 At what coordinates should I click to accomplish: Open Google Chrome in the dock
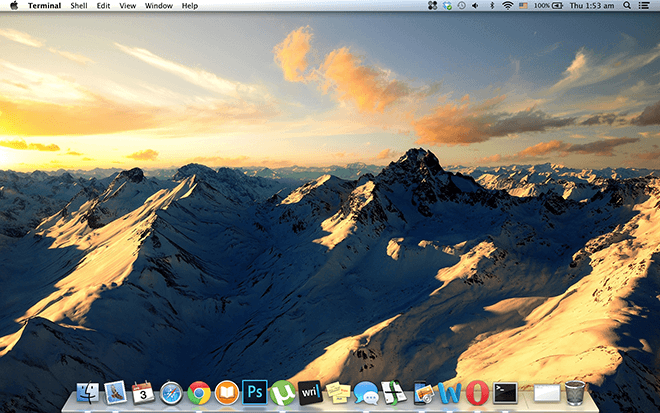tap(199, 393)
